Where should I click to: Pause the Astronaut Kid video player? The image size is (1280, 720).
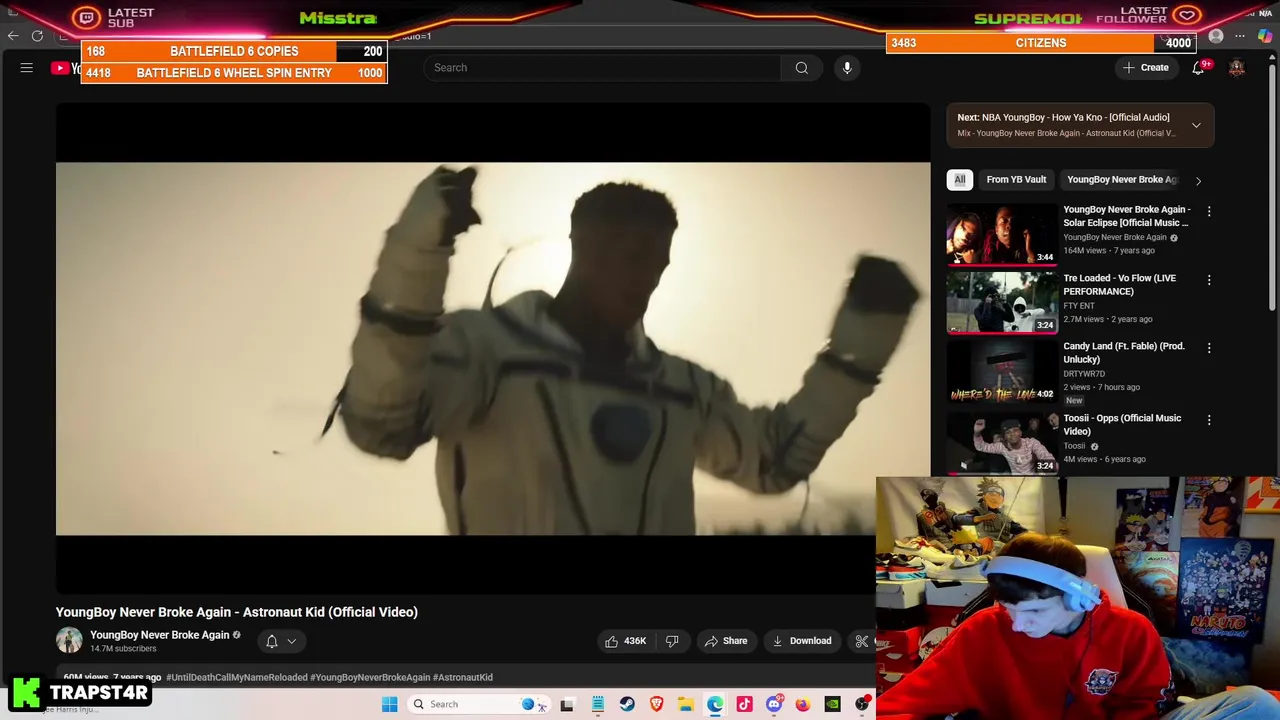click(x=493, y=348)
